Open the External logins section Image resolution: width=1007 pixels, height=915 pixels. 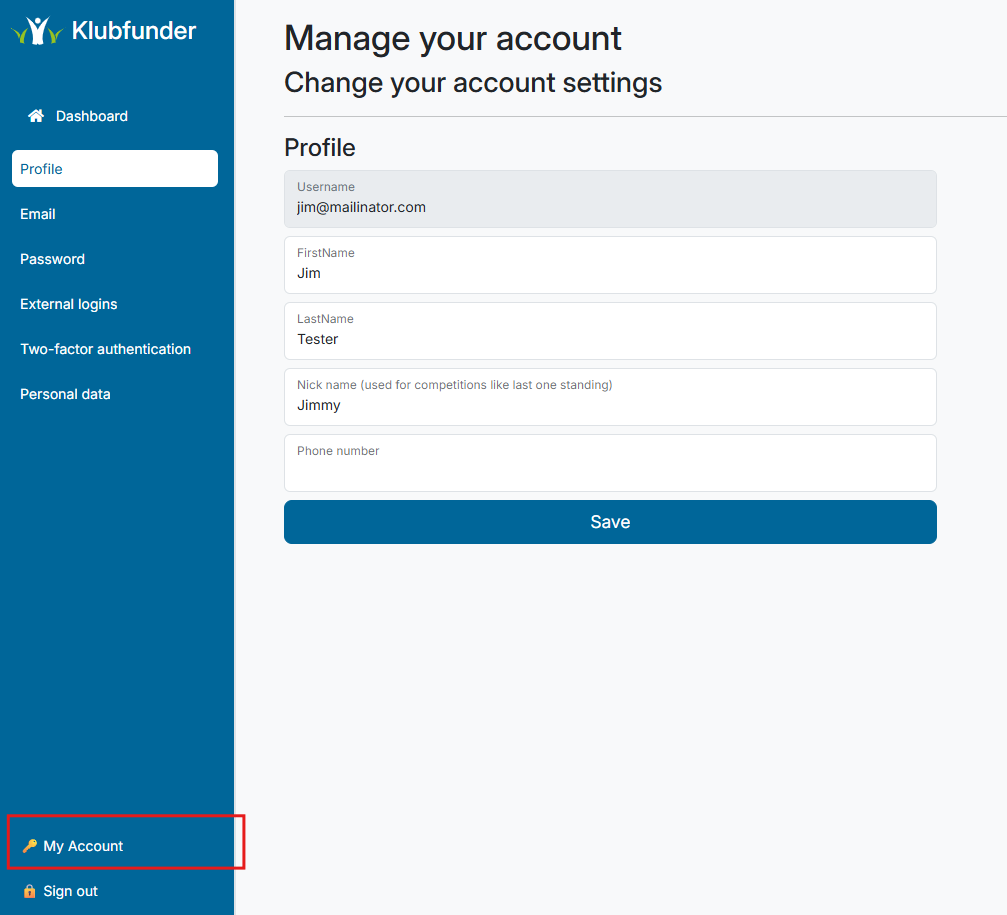[x=68, y=303]
